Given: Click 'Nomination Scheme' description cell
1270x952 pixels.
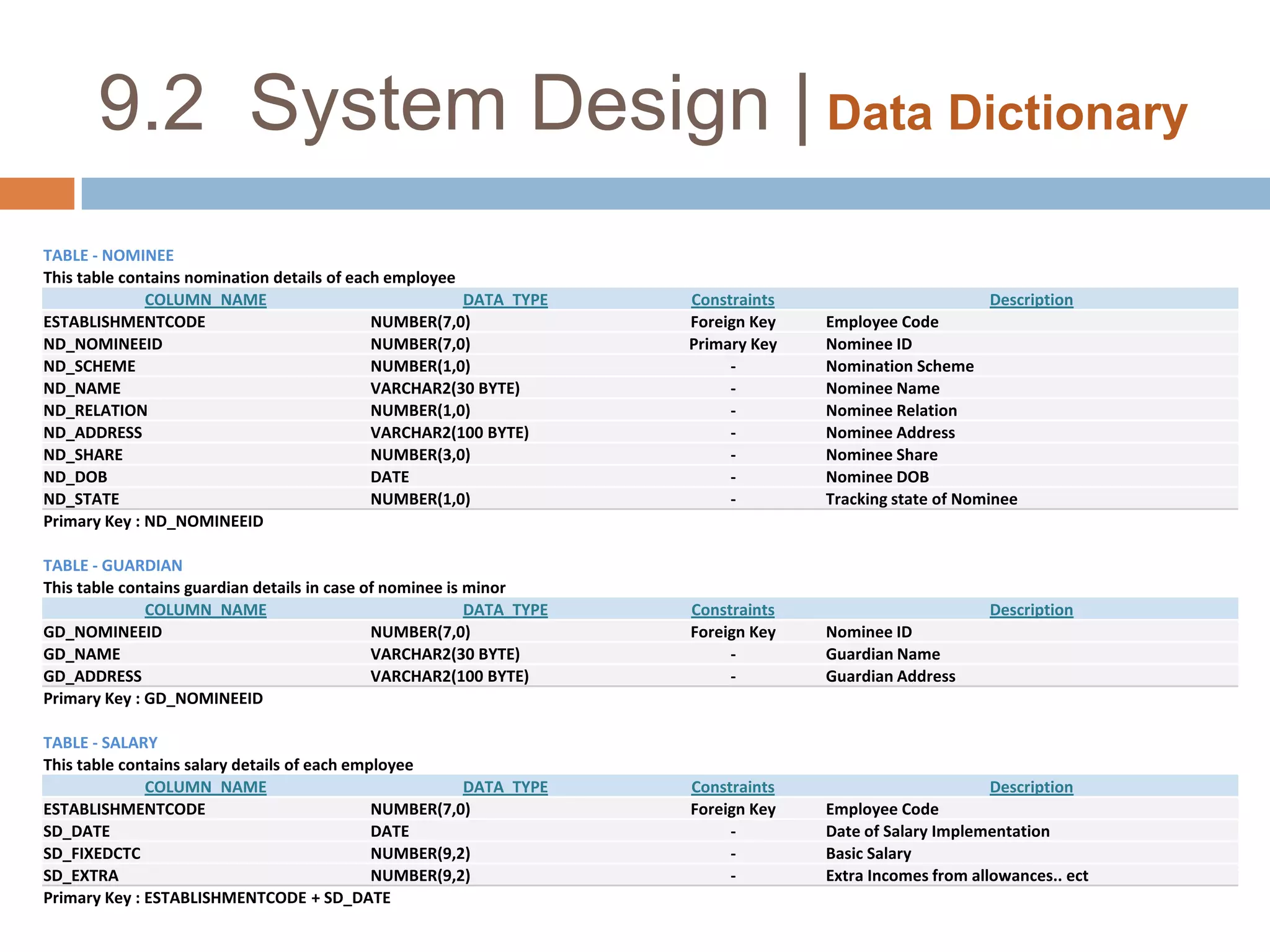Looking at the screenshot, I should point(900,367).
